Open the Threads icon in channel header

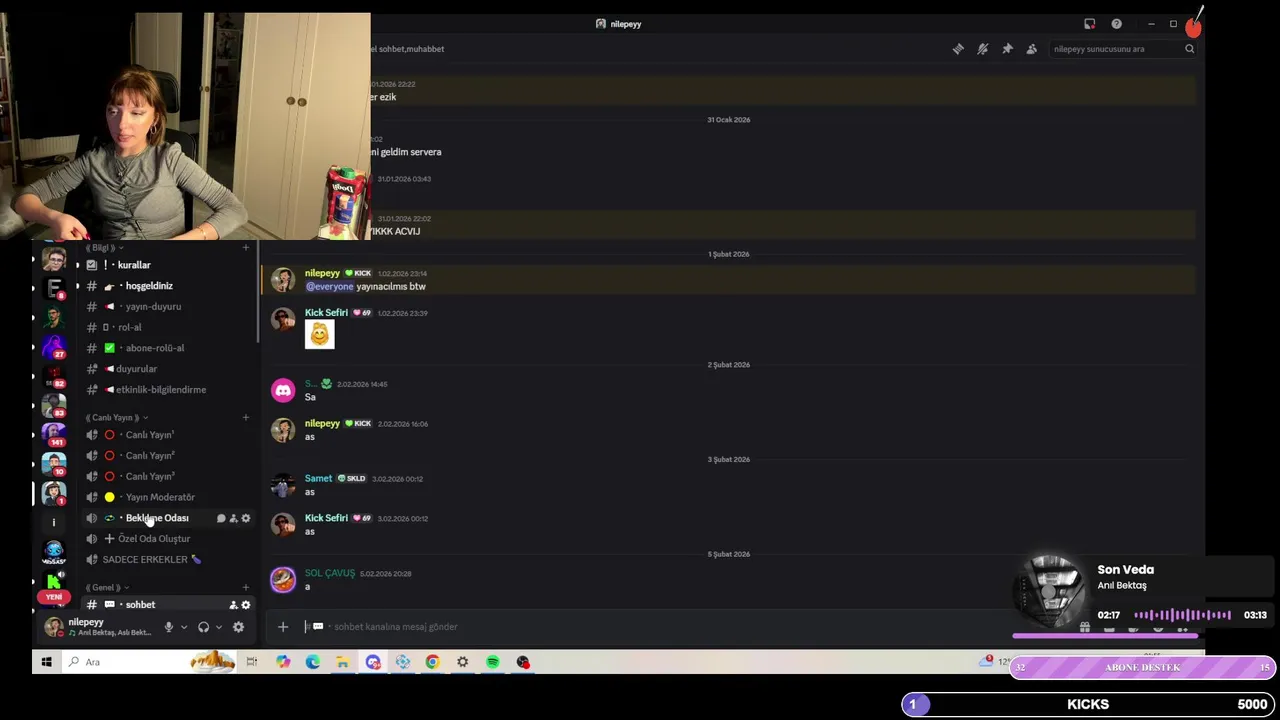pyautogui.click(x=958, y=49)
